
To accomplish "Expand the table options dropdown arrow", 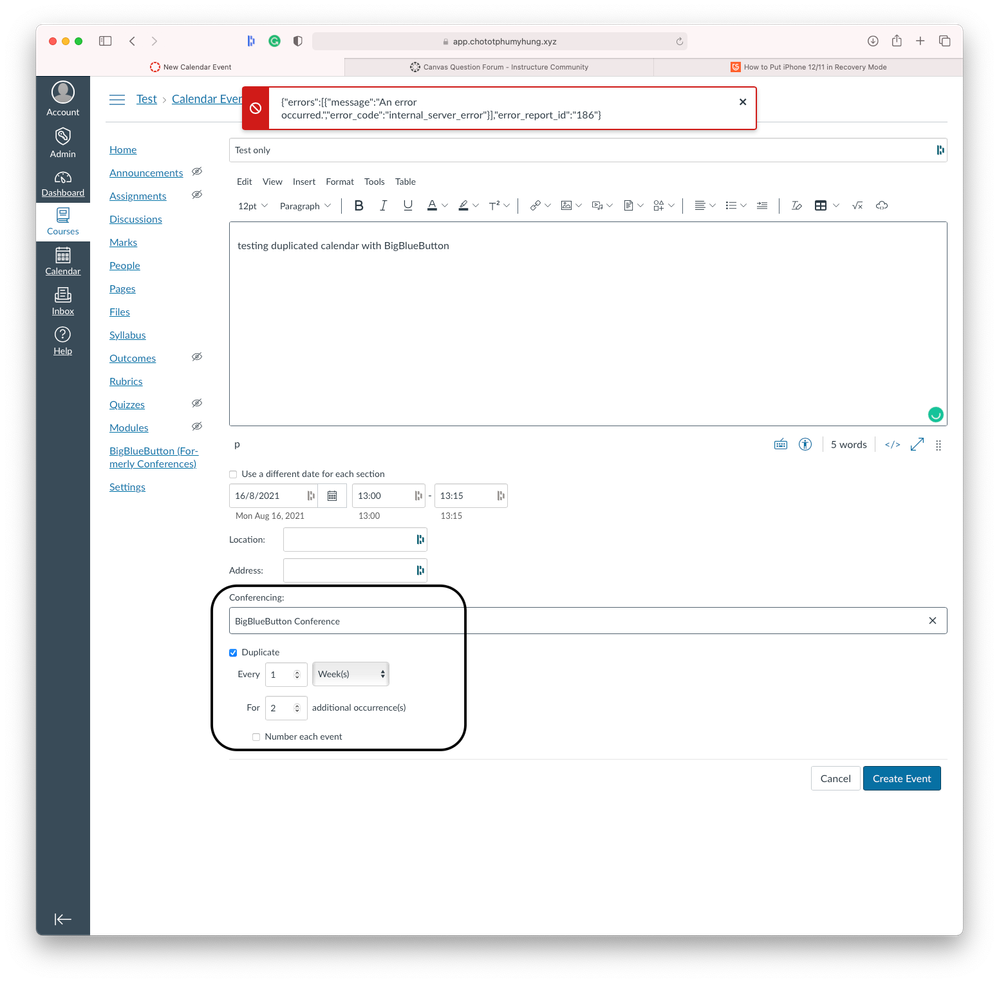I will pos(836,206).
